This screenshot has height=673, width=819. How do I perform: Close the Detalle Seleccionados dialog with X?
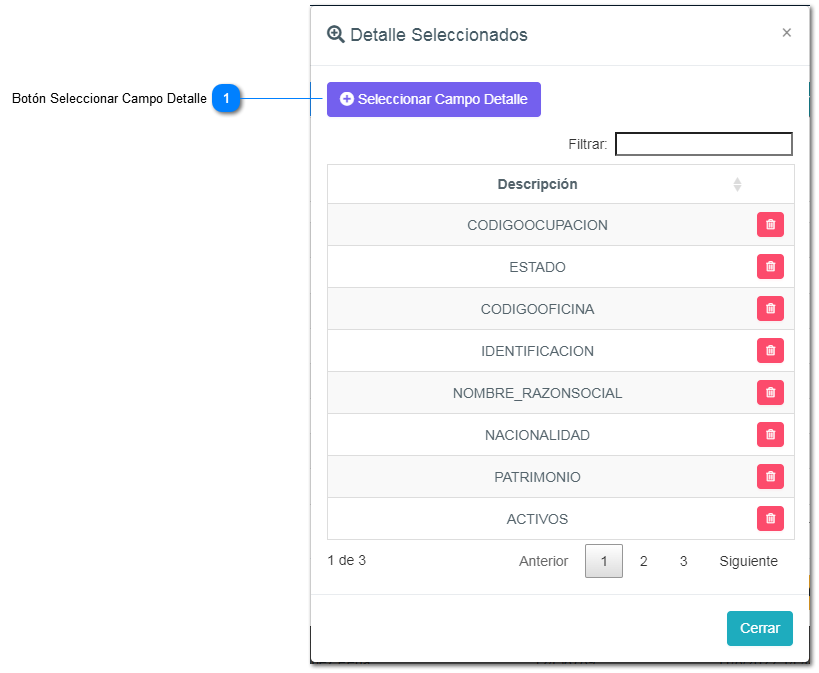pyautogui.click(x=786, y=33)
